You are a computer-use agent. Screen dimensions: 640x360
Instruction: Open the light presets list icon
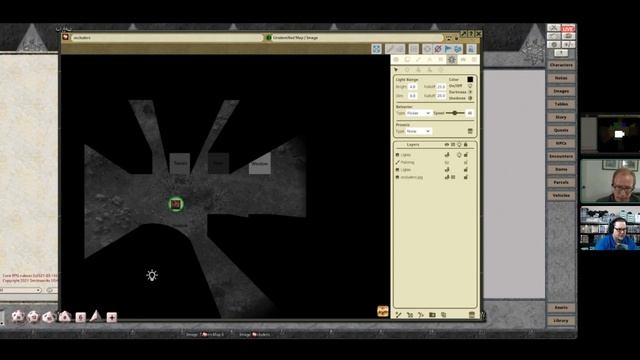(x=470, y=131)
